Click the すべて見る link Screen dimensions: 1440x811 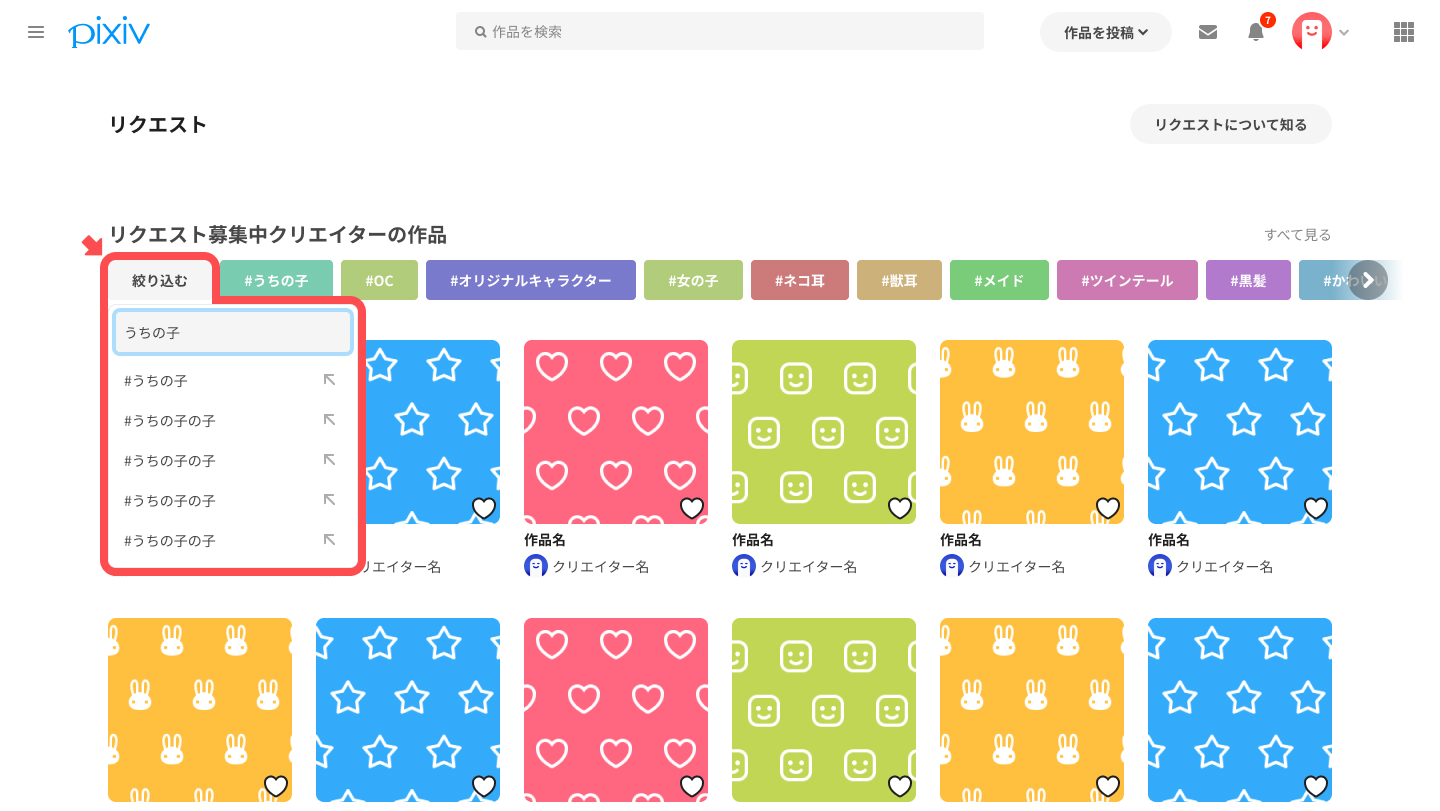1295,234
